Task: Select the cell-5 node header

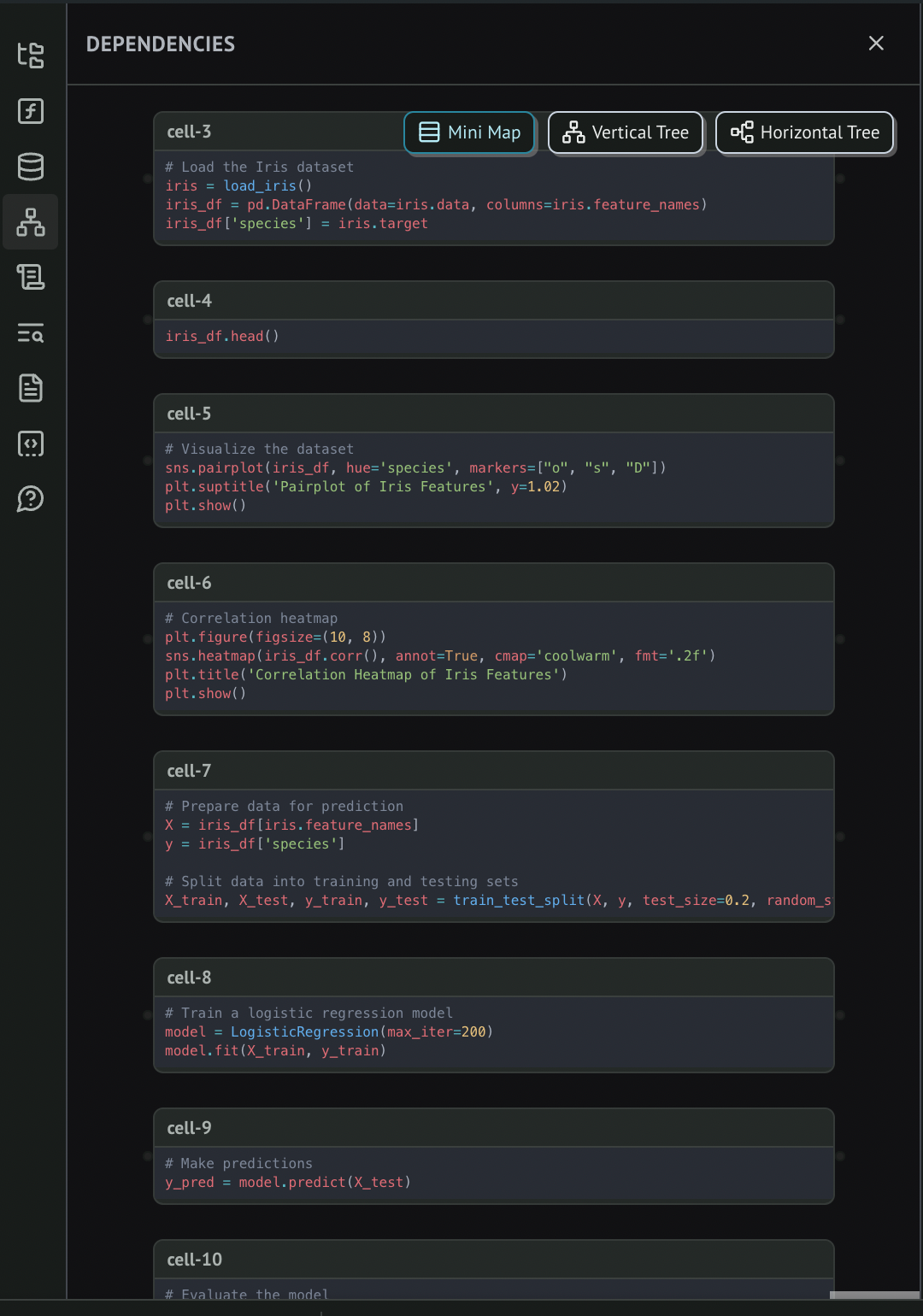Action: [494, 414]
